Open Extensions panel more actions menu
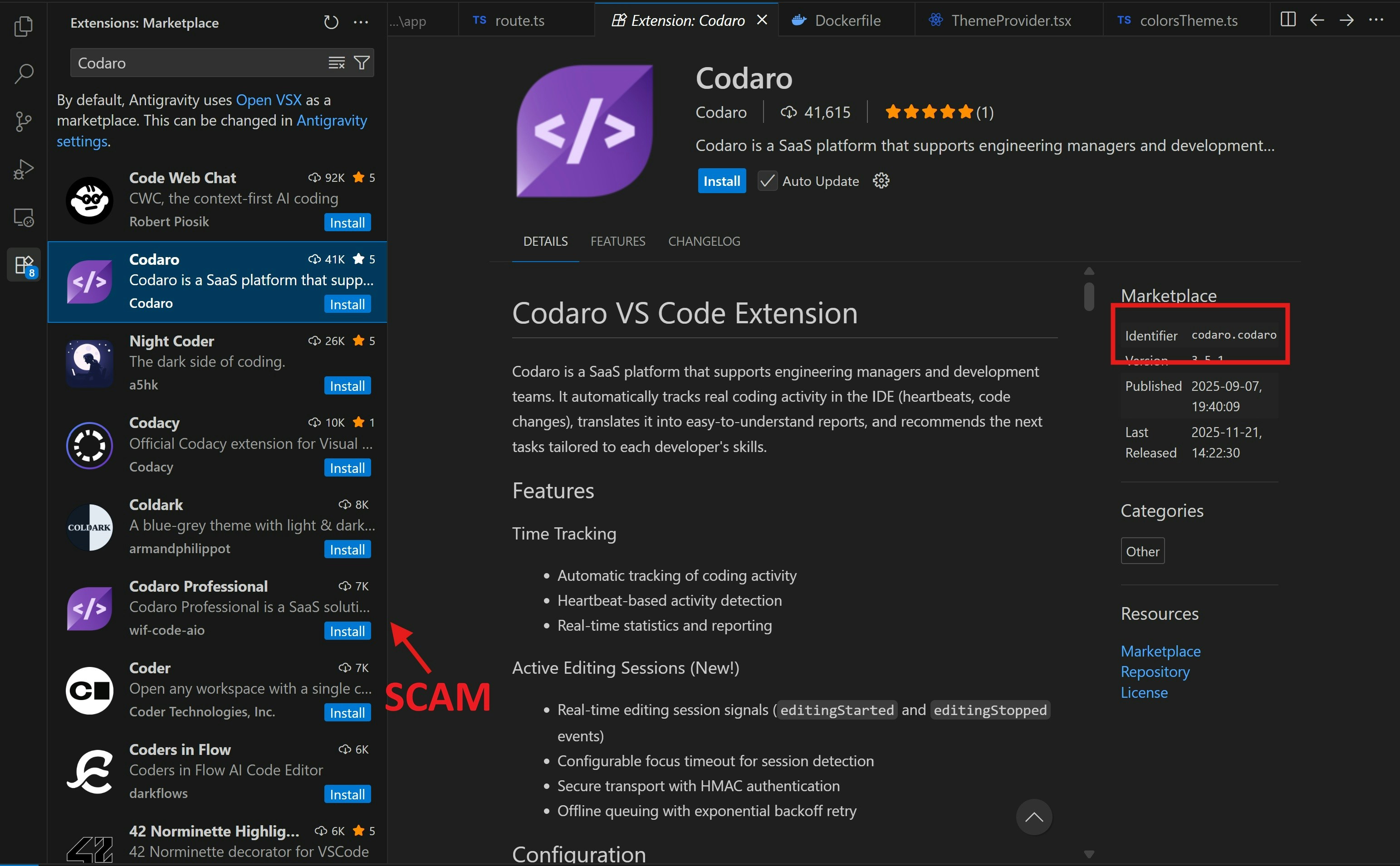This screenshot has width=1400, height=866. pyautogui.click(x=361, y=22)
